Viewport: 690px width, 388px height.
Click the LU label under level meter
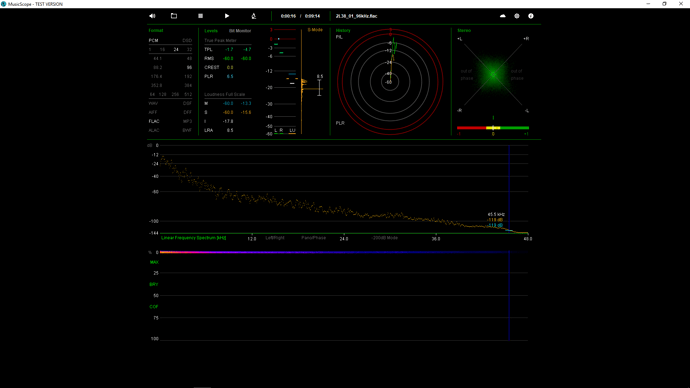point(292,130)
